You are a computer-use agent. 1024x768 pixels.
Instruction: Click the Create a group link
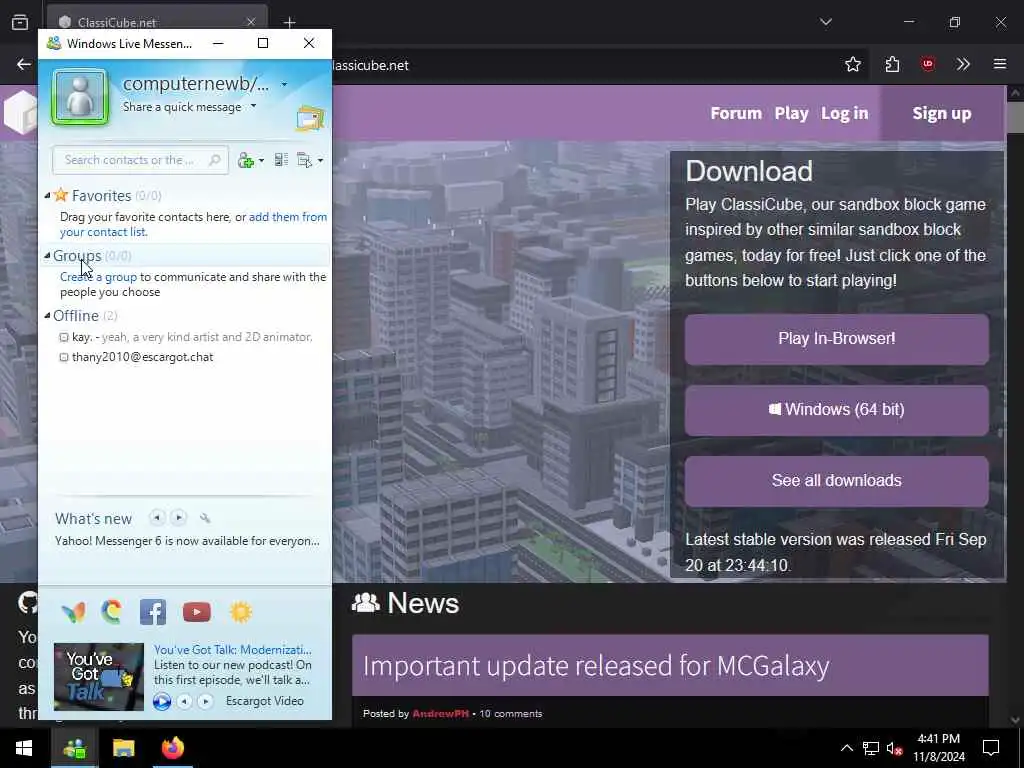click(x=98, y=277)
